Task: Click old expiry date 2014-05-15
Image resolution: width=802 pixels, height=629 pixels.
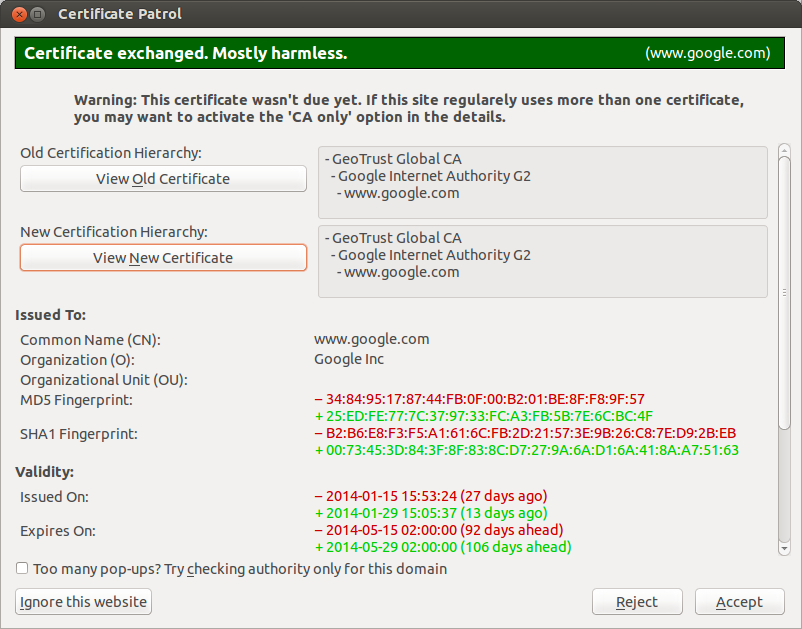Action: (x=439, y=530)
